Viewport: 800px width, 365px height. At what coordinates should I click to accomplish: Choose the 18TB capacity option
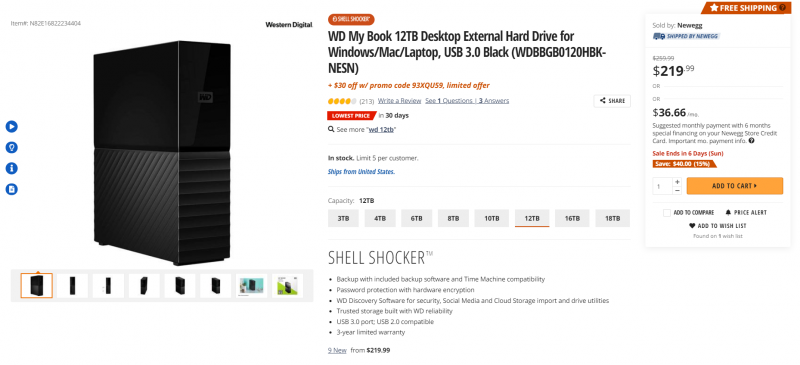[613, 218]
